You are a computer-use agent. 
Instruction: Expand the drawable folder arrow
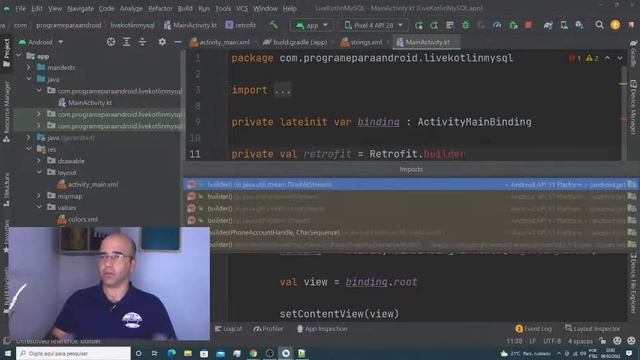point(39,161)
